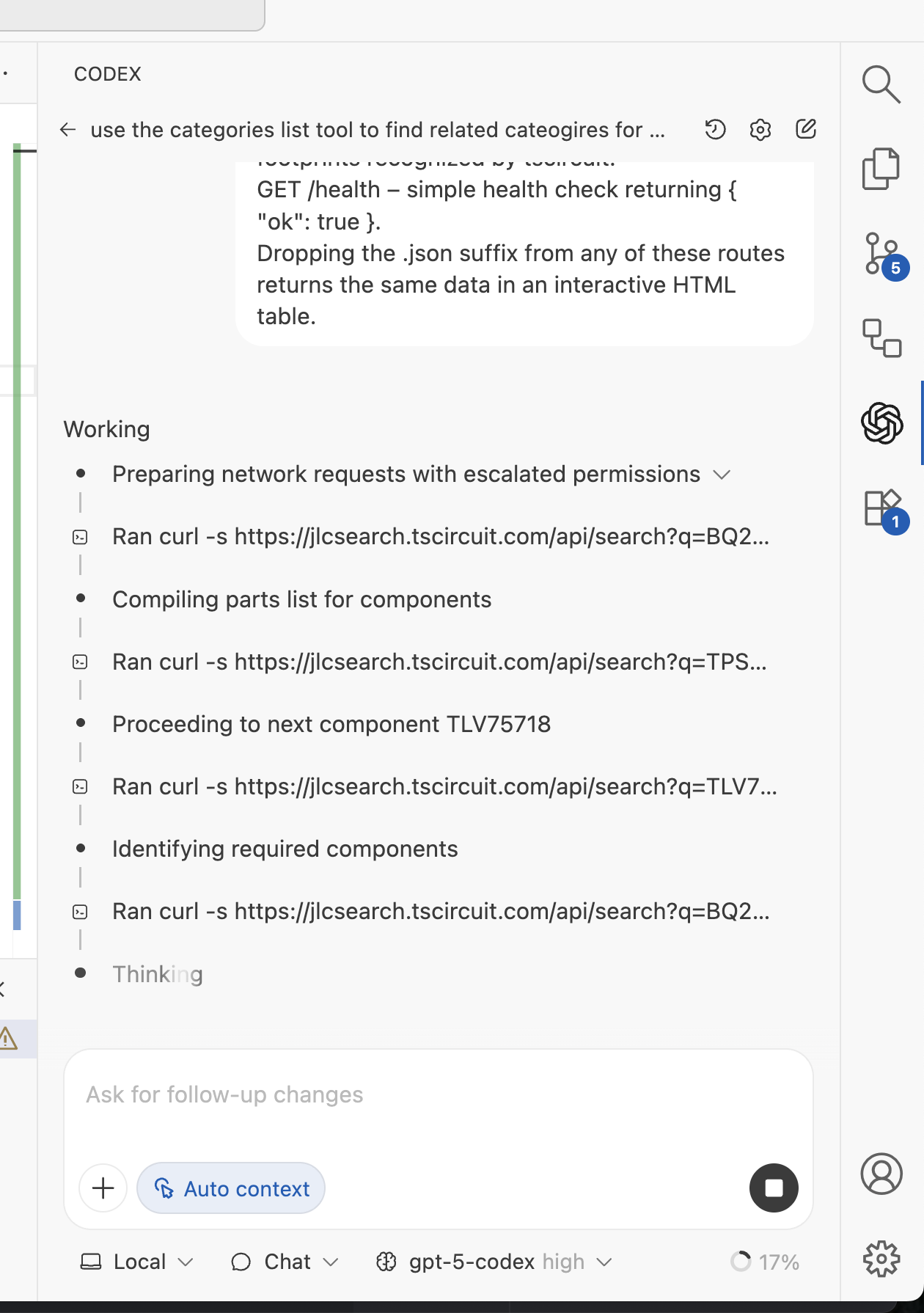Image resolution: width=924 pixels, height=1313 pixels.
Task: Click the 17% context usage indicator
Action: (x=765, y=1262)
